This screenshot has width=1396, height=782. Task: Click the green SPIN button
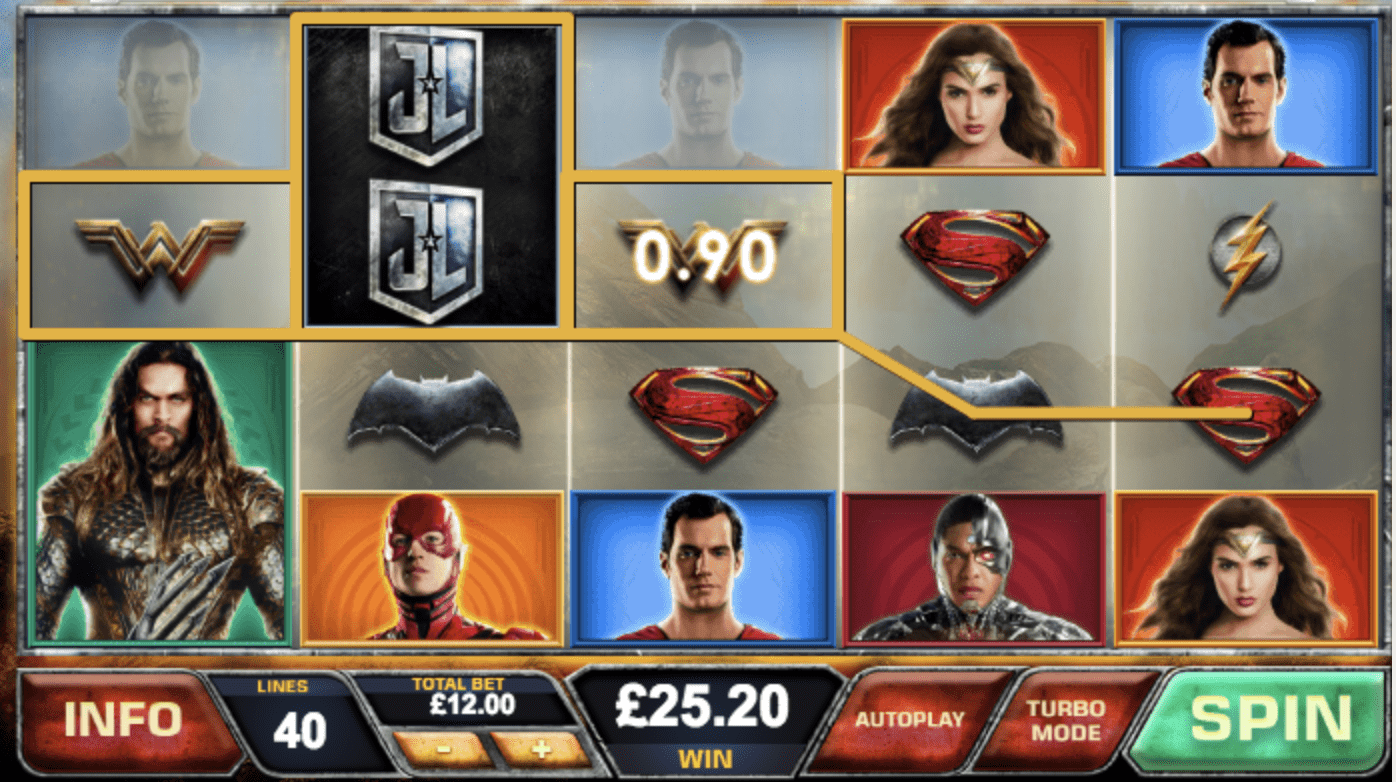pyautogui.click(x=1271, y=718)
